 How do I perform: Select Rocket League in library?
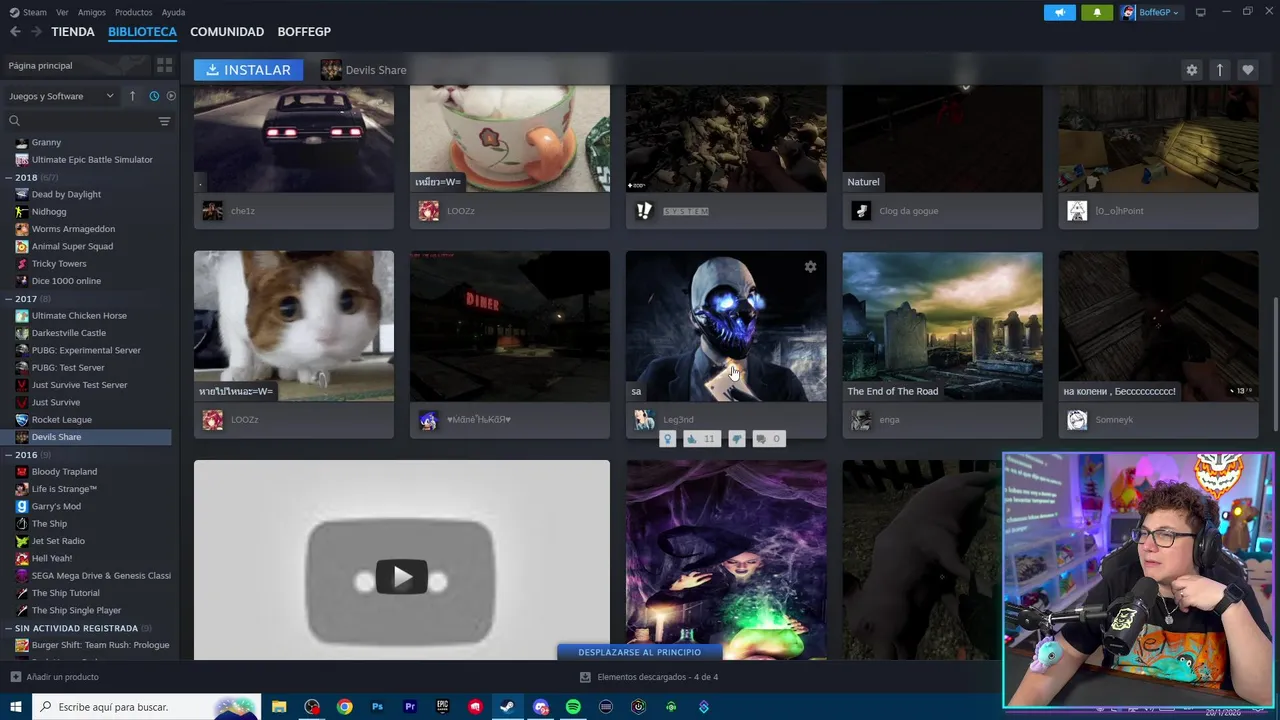[x=61, y=419]
